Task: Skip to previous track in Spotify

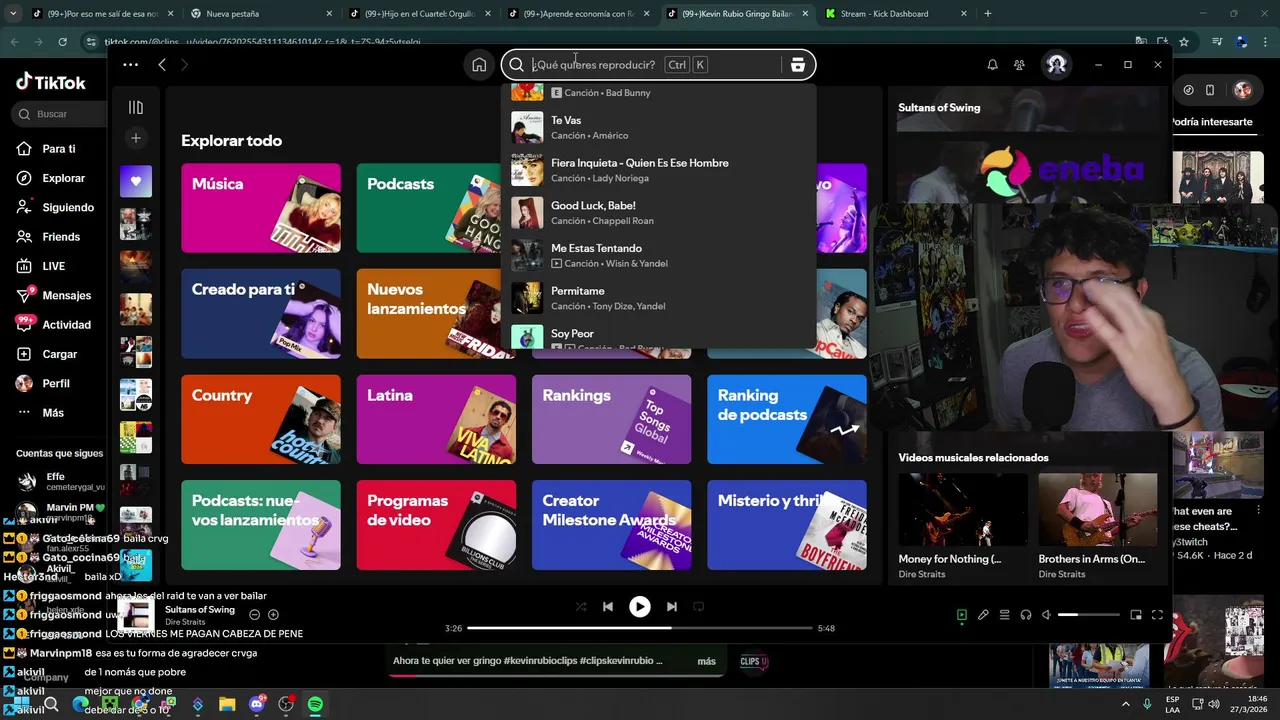Action: pyautogui.click(x=607, y=607)
